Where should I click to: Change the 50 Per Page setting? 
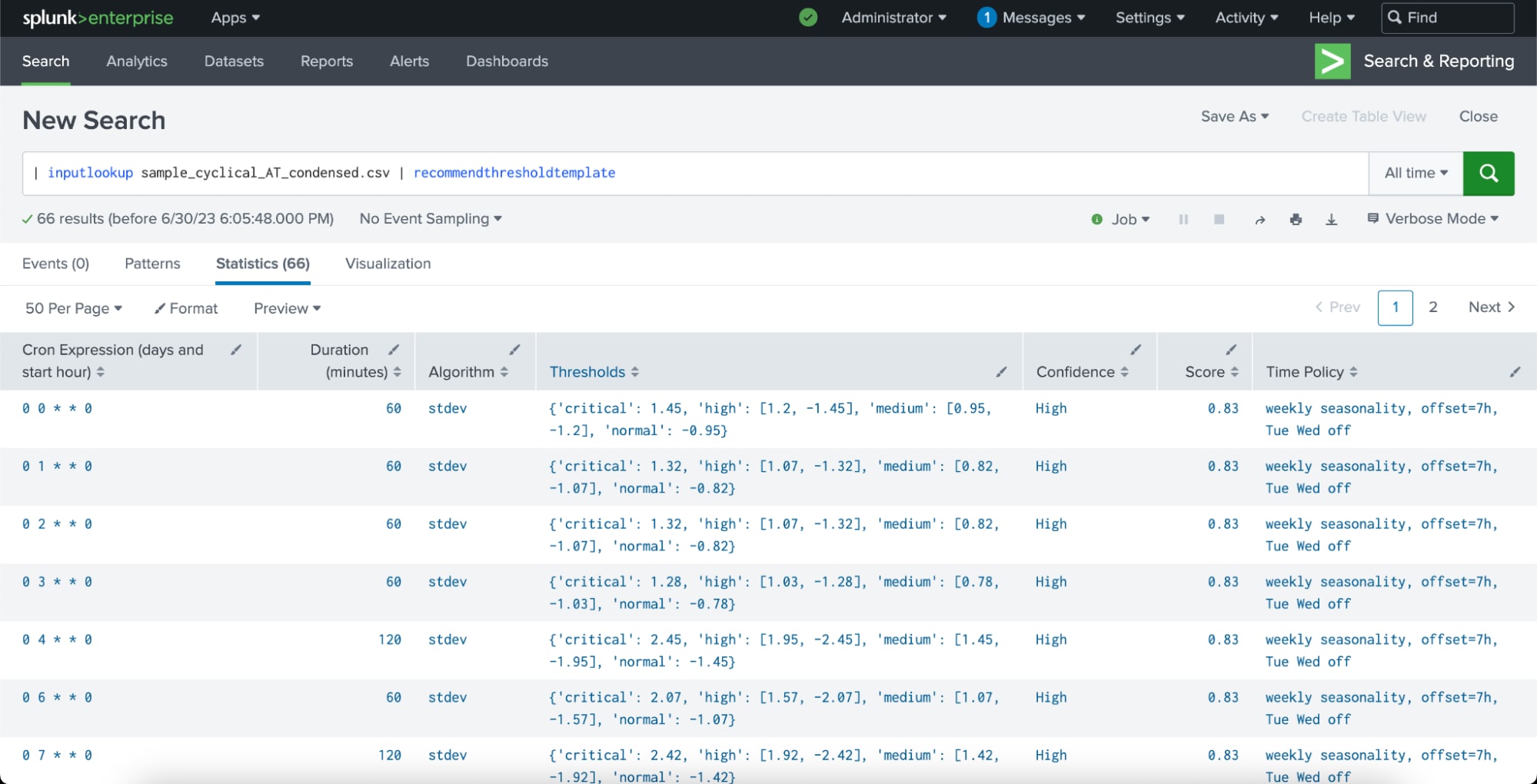[x=74, y=308]
